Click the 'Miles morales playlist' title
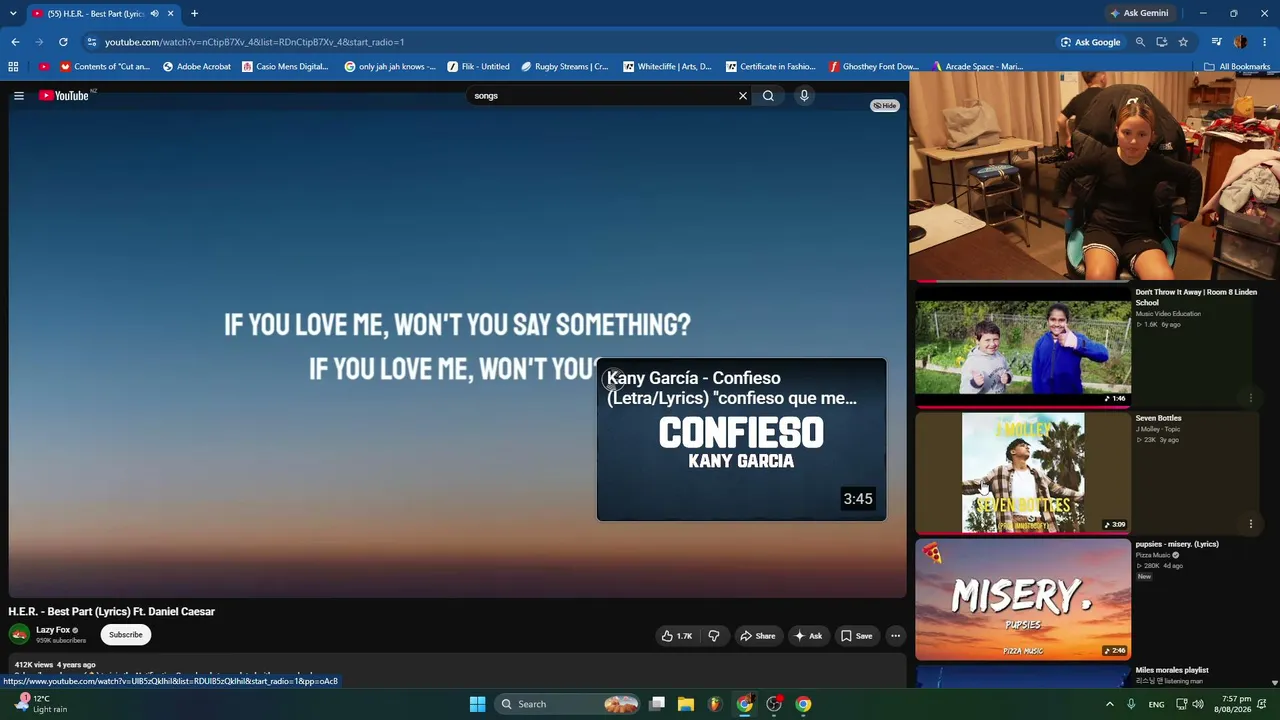1280x720 pixels. tap(1172, 670)
